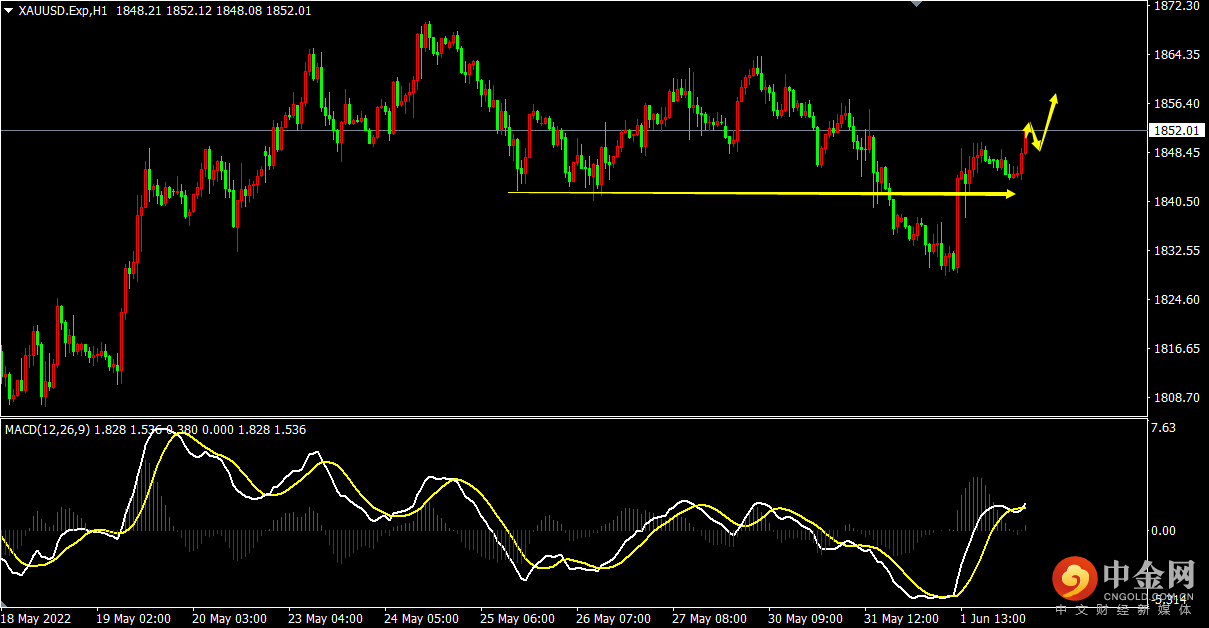Click the 20 May 03:00 time label

click(x=229, y=619)
